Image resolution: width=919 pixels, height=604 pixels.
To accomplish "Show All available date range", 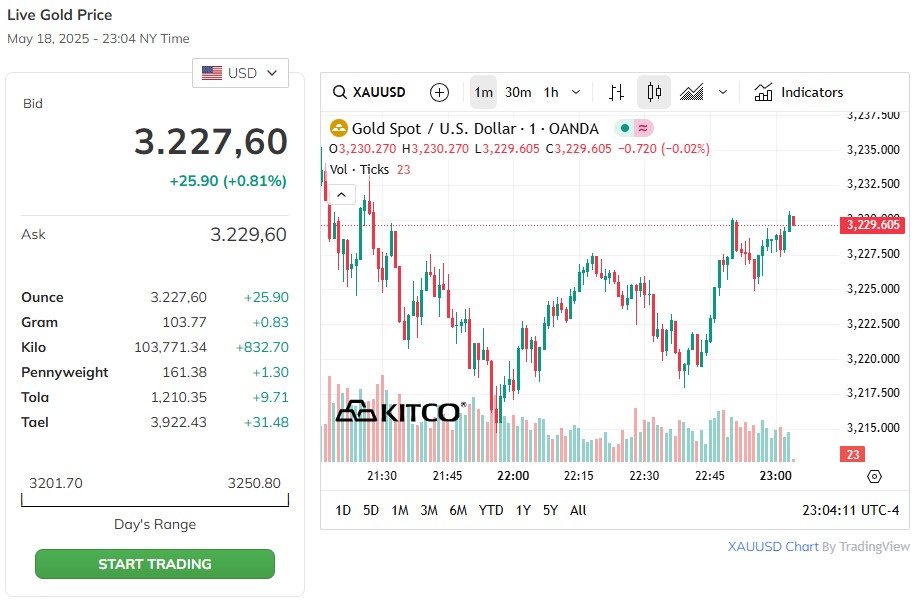I will click(x=578, y=510).
